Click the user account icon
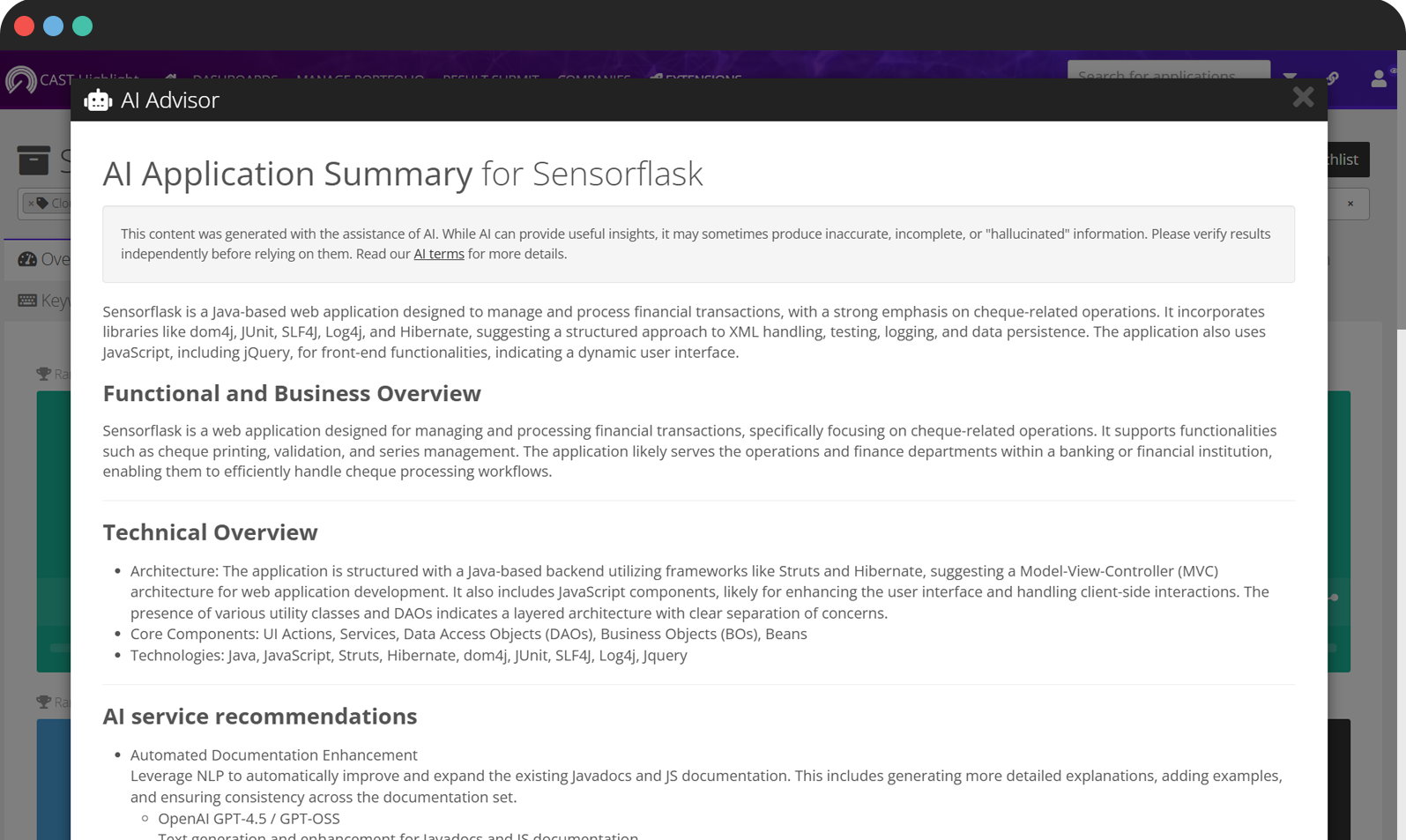The width and height of the screenshot is (1406, 840). (x=1379, y=78)
